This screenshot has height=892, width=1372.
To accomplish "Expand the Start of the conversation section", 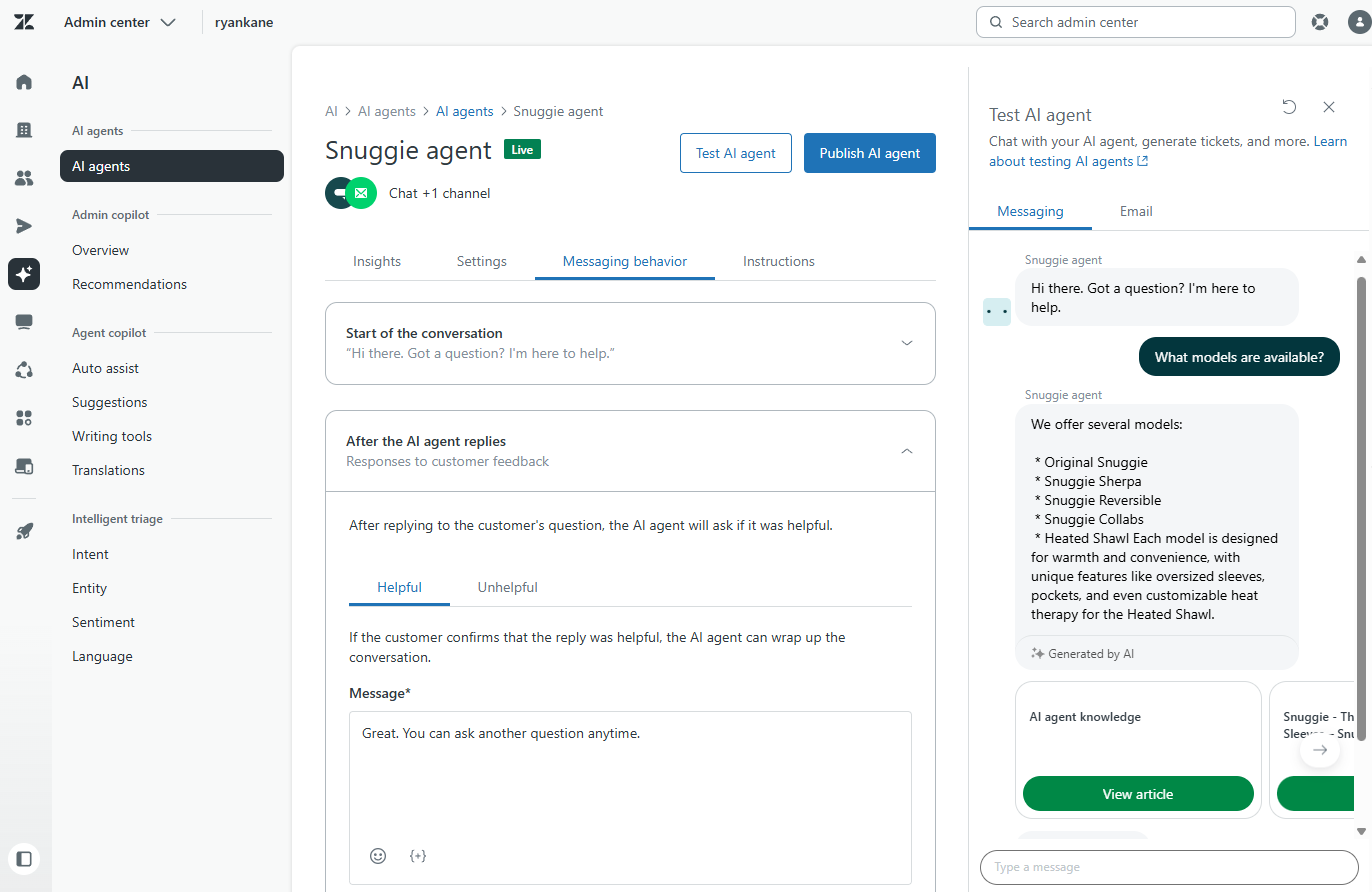I will click(x=907, y=343).
